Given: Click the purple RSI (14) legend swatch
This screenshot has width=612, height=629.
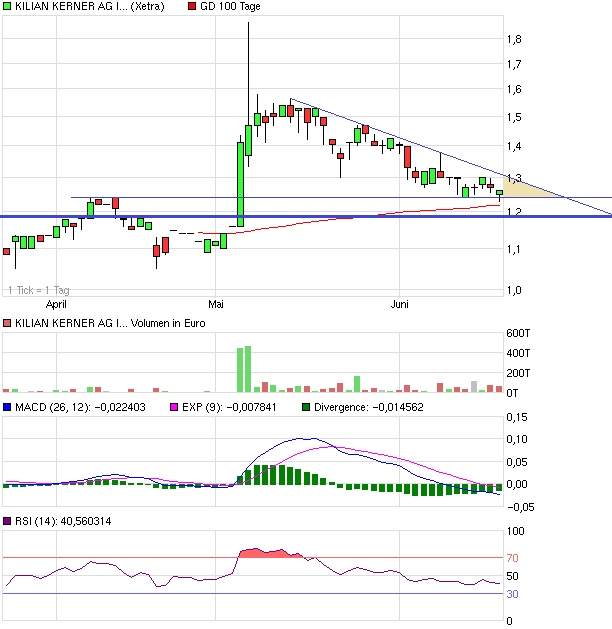Looking at the screenshot, I should 7,522.
